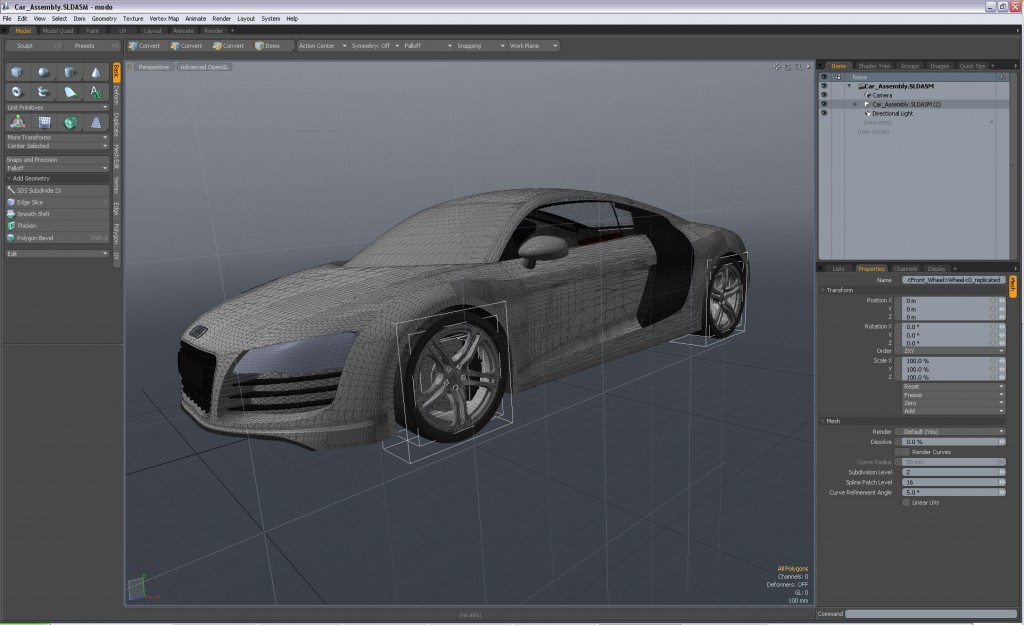Toggle the Render Curves checkbox
The height and width of the screenshot is (625, 1024).
pos(906,452)
